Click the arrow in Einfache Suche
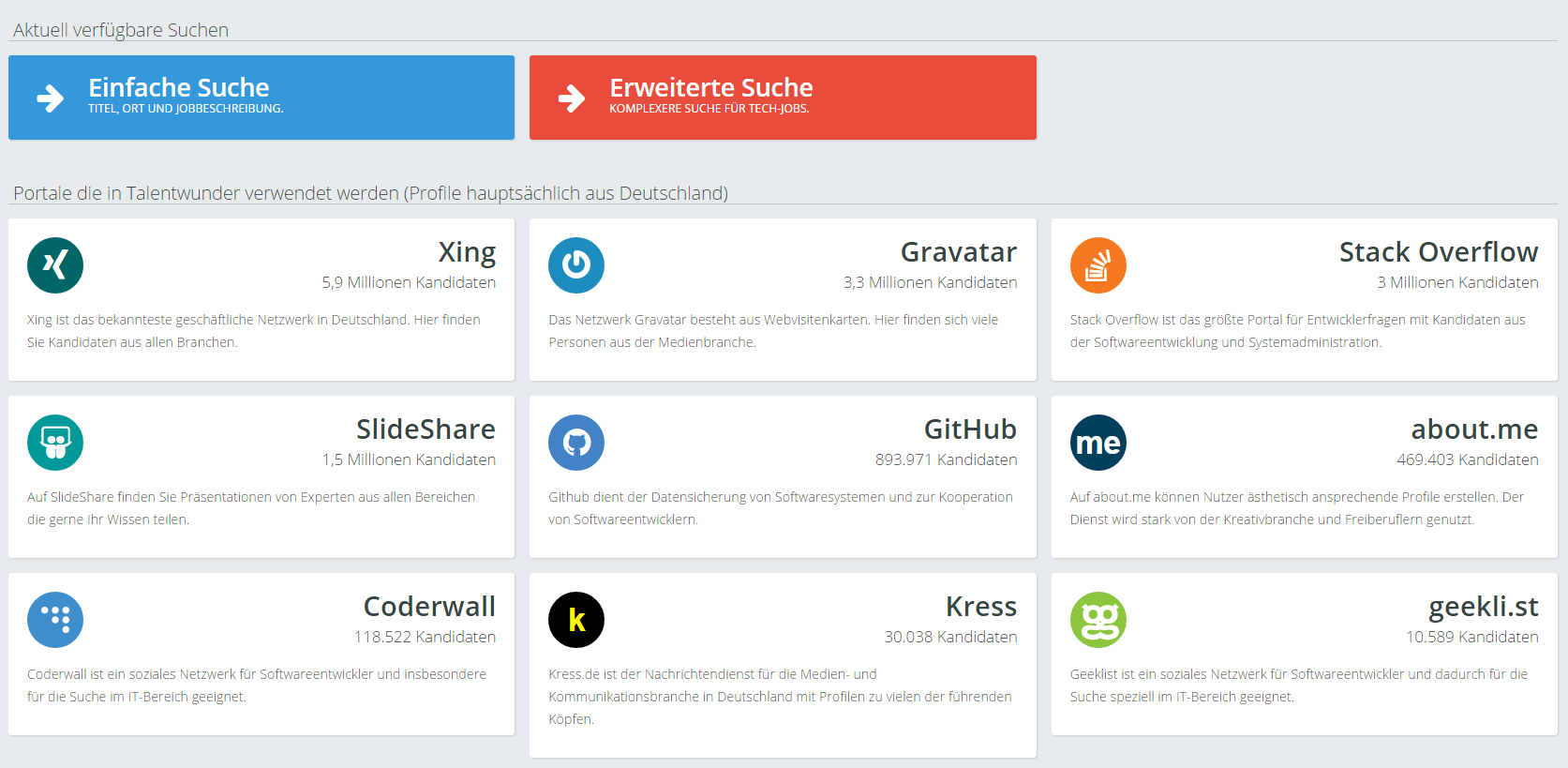Screen dimensions: 1568x768 tap(50, 98)
